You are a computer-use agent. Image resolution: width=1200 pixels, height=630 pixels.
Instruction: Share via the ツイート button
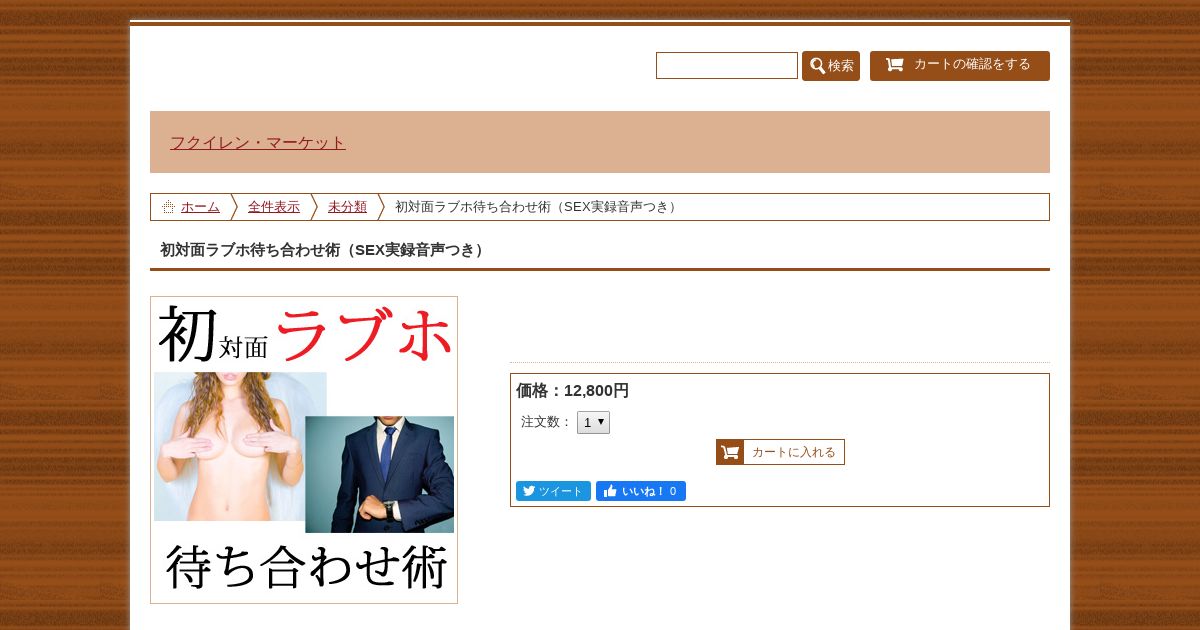click(x=553, y=491)
